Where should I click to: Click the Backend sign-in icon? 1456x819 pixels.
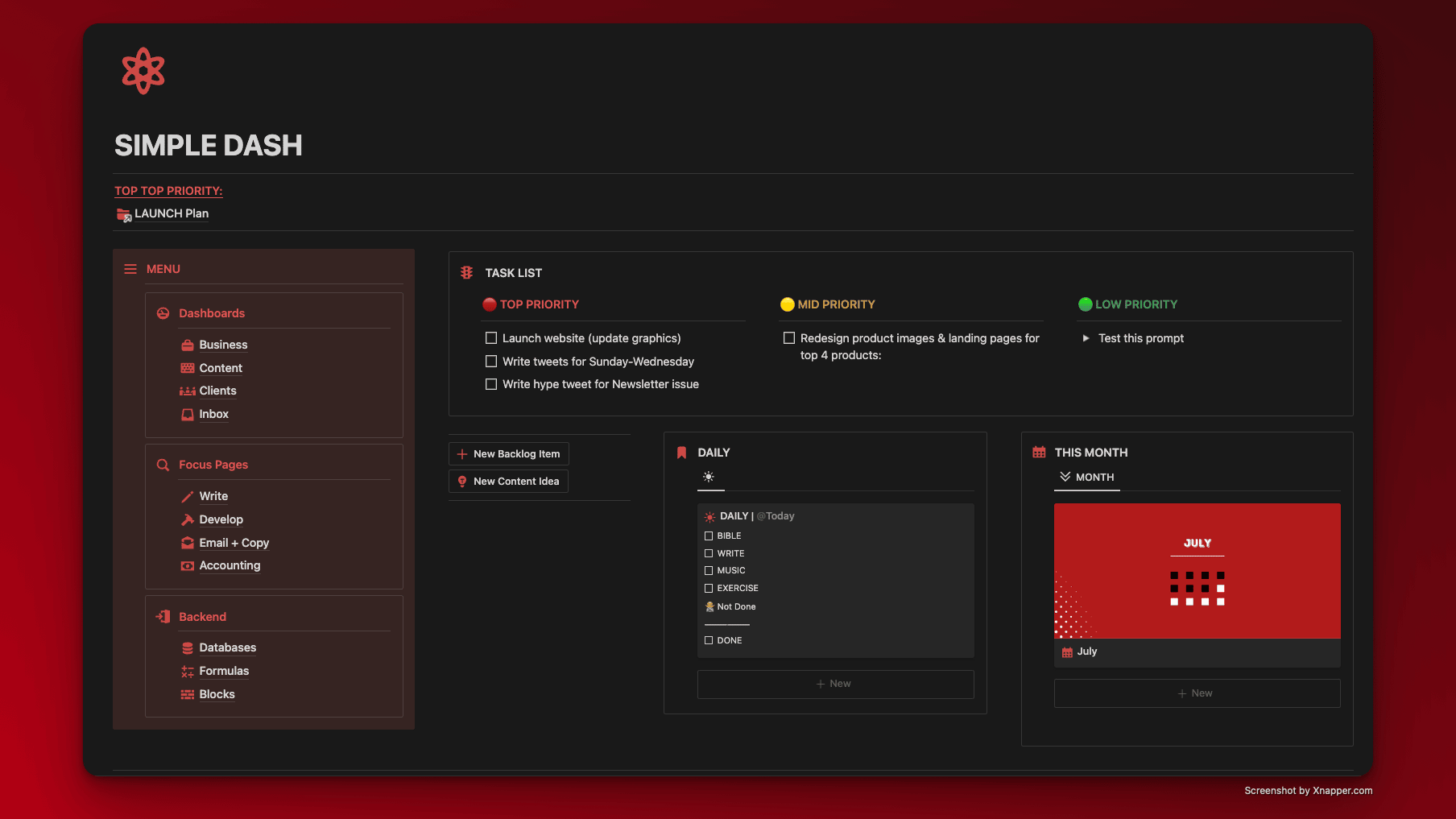click(x=163, y=617)
